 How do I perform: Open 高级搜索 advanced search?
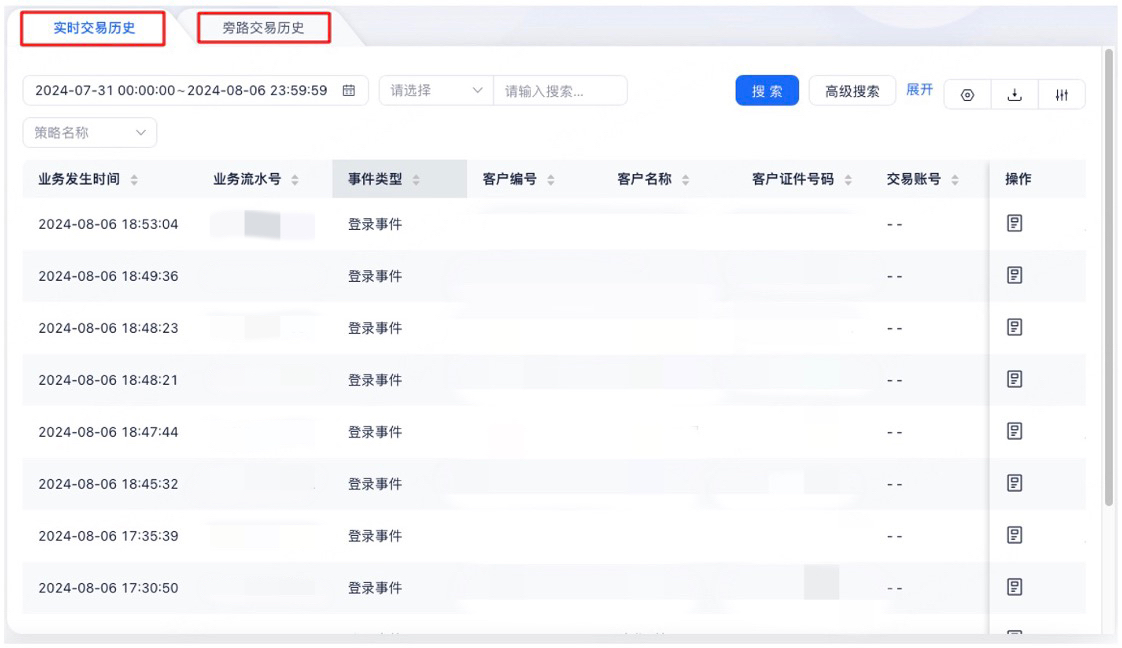tap(852, 91)
